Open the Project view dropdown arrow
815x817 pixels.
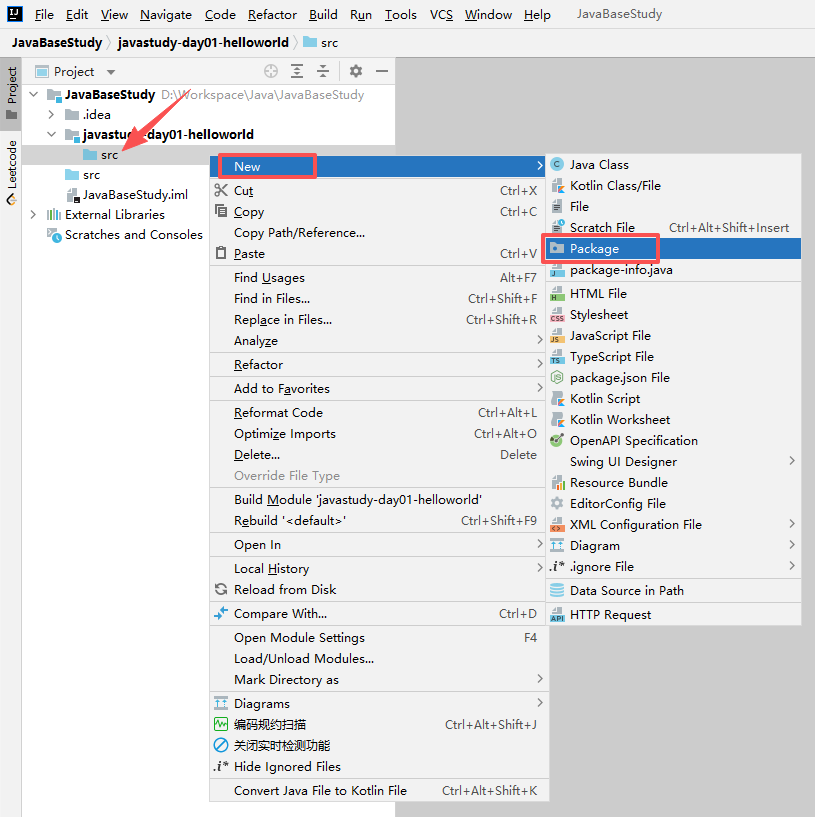[x=110, y=71]
